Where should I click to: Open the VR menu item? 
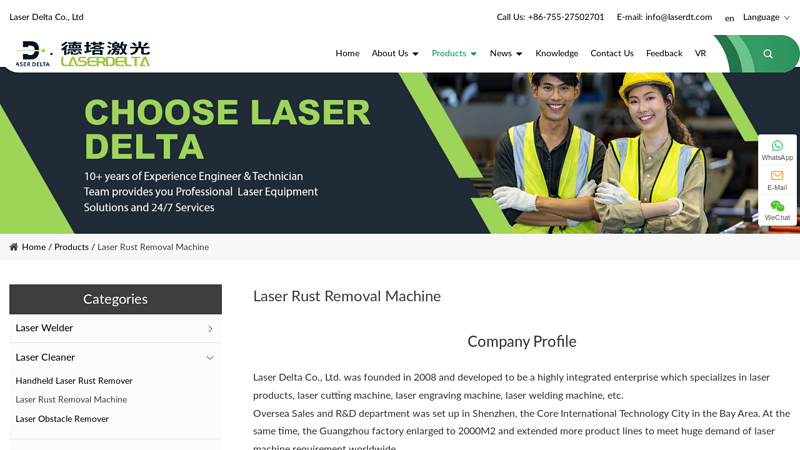point(700,54)
